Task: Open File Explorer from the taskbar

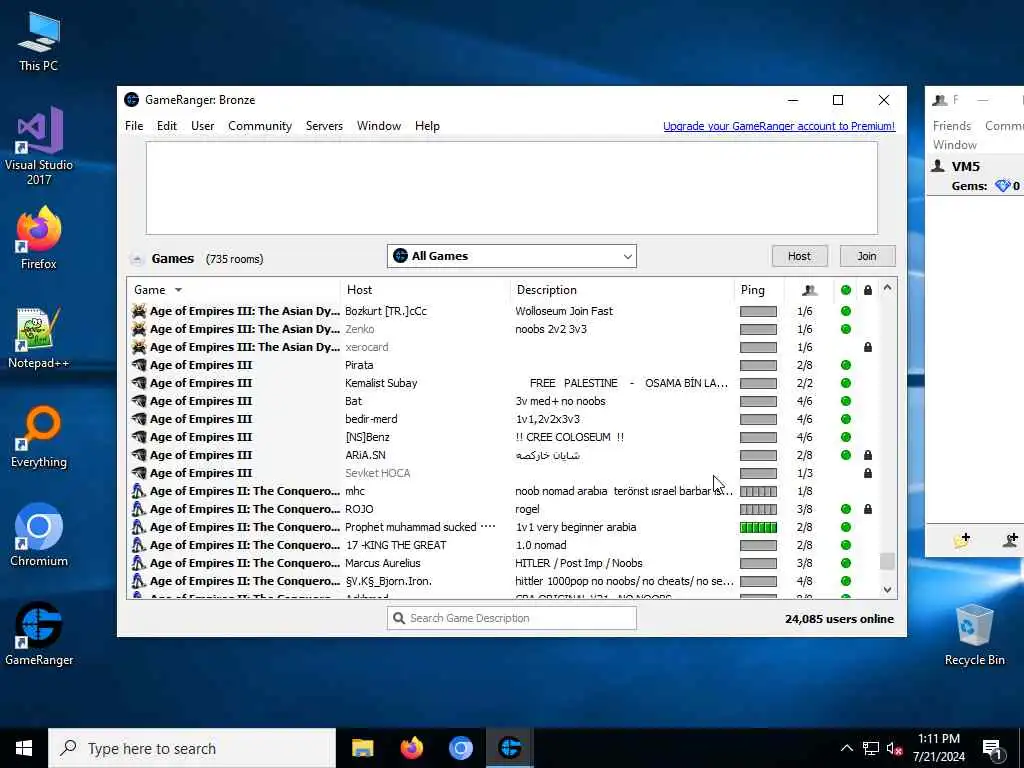Action: click(362, 748)
